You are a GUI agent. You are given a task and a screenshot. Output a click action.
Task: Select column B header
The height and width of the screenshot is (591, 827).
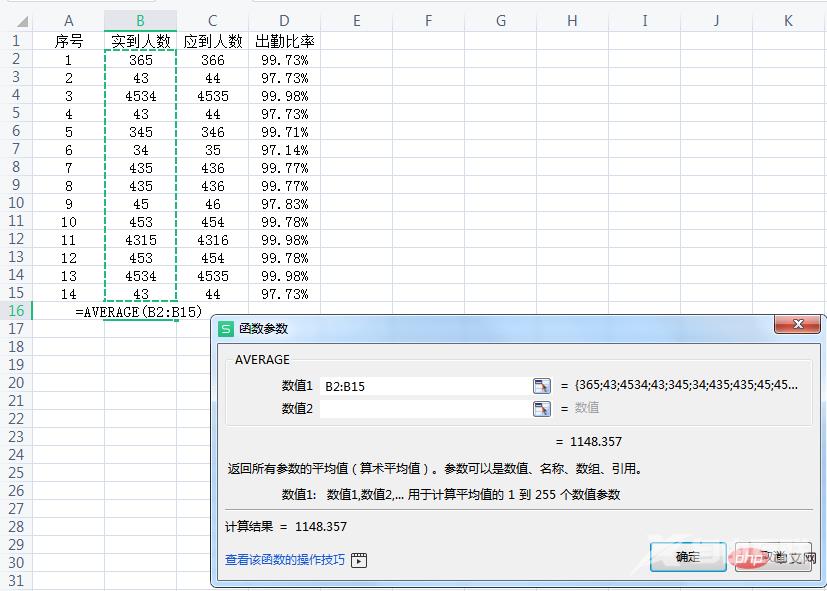click(x=140, y=20)
